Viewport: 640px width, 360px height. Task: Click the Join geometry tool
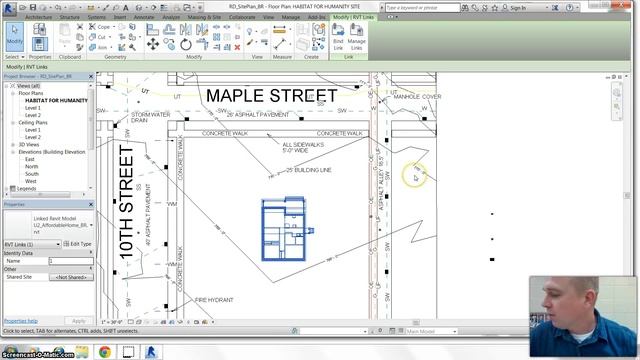[98, 47]
